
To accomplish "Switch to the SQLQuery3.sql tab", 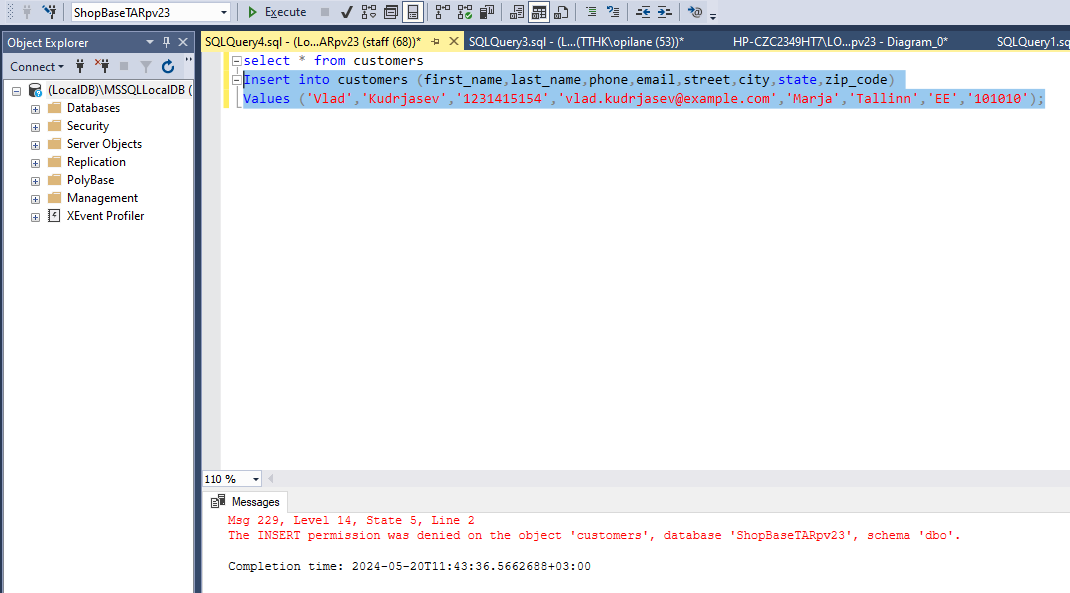I will [x=575, y=42].
